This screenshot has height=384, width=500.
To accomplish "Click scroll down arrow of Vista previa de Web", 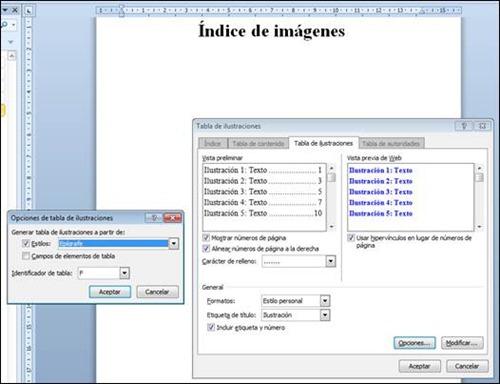I will click(479, 227).
